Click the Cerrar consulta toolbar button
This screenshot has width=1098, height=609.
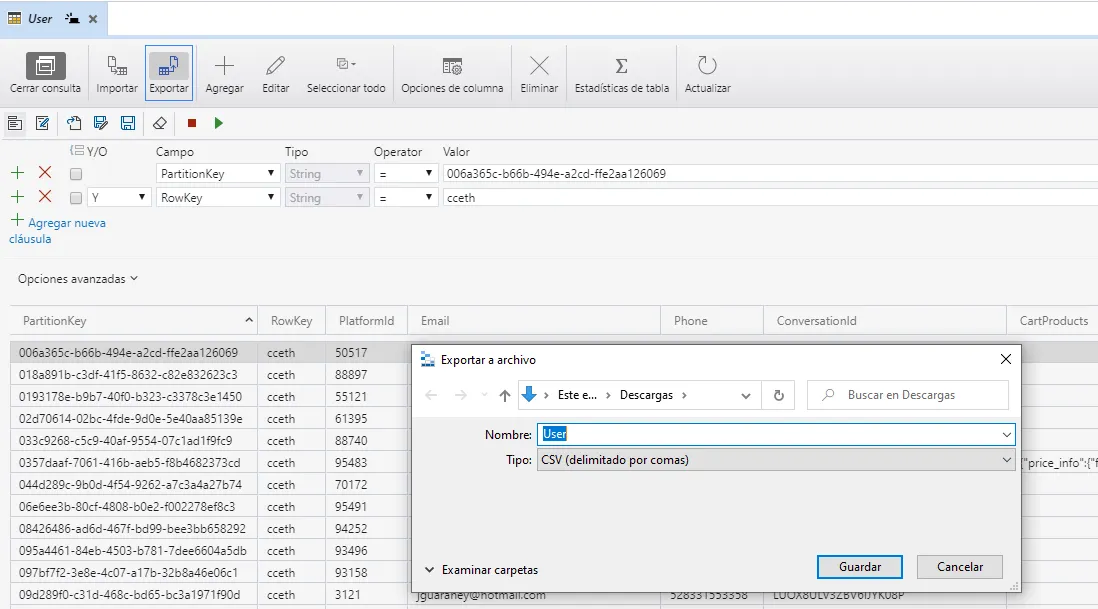pos(46,74)
